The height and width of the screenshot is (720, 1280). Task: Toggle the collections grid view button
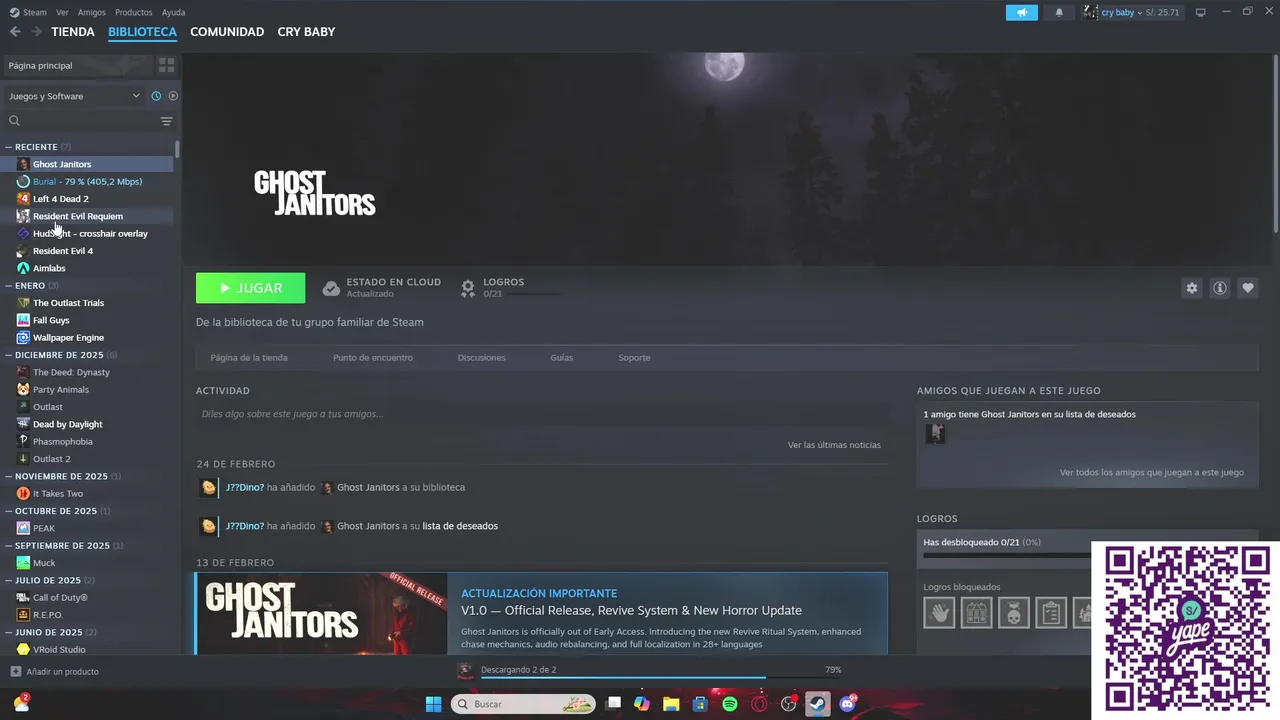click(166, 65)
